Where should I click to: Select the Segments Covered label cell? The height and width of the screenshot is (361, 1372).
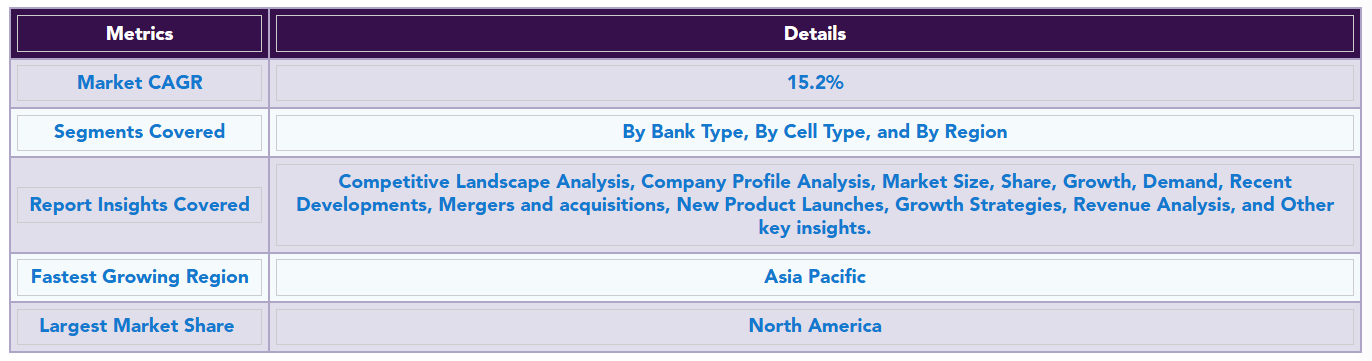point(140,132)
